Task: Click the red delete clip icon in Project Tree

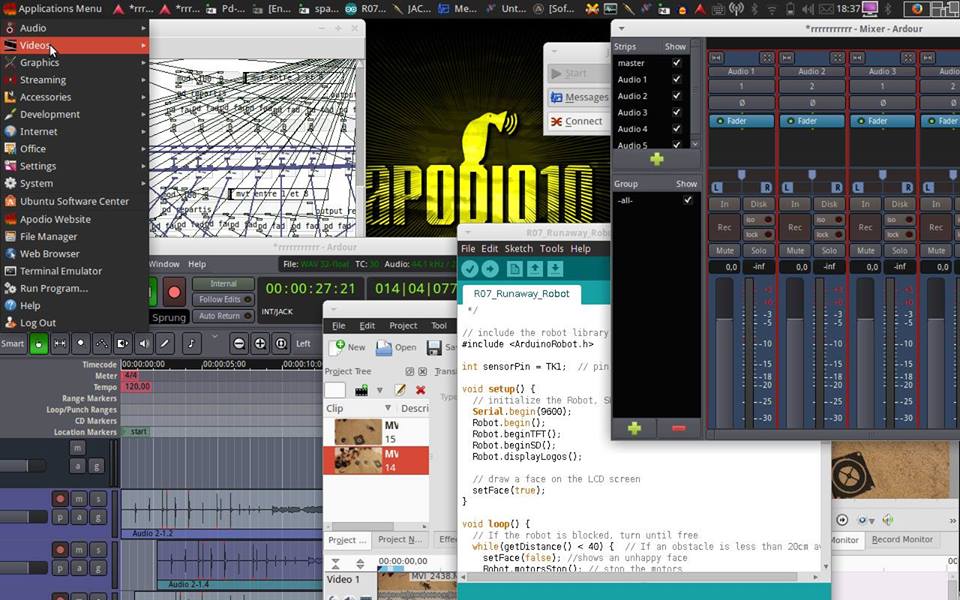Action: 420,390
